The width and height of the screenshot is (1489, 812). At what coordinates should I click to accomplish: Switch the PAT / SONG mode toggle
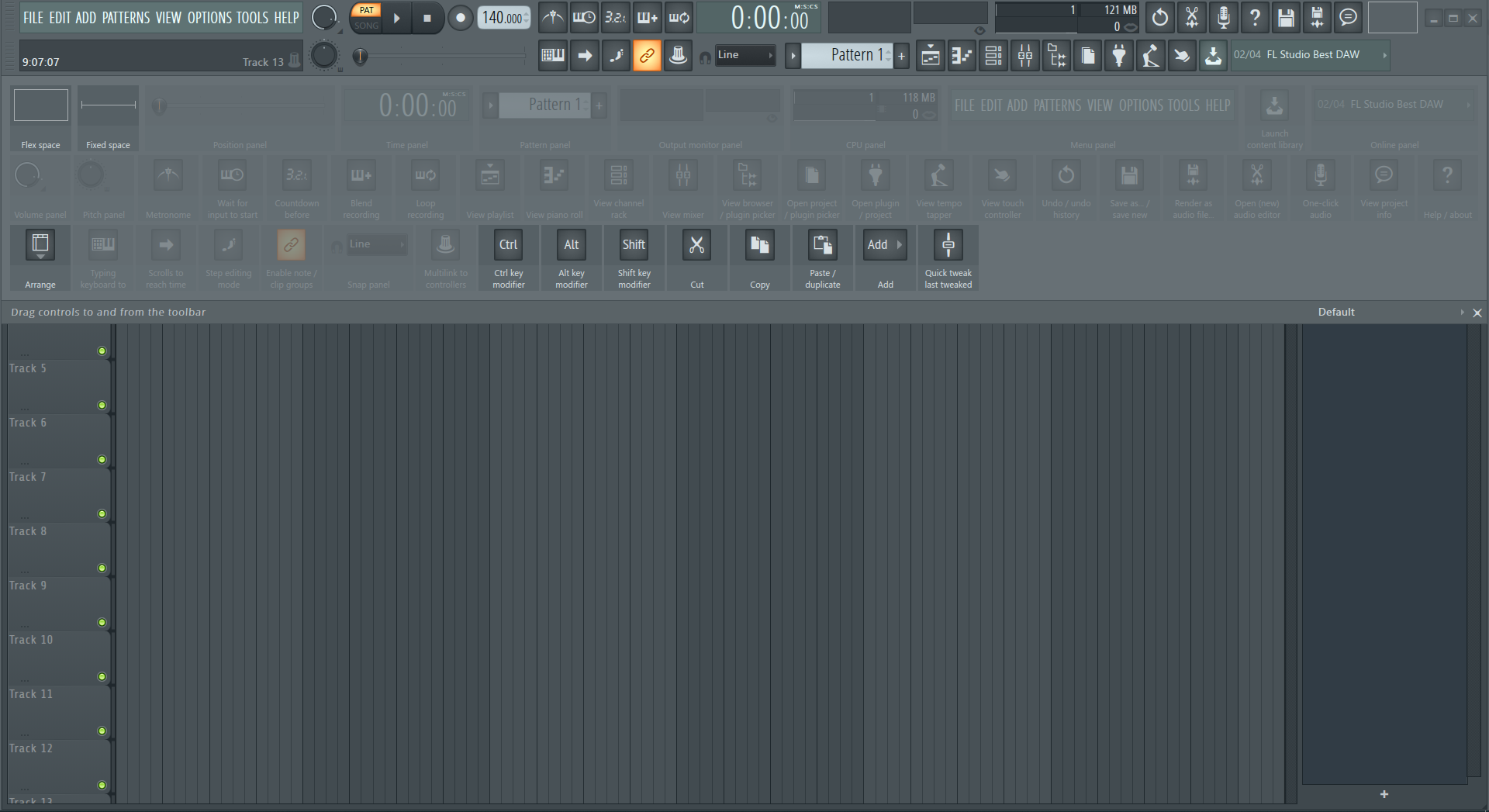(366, 18)
